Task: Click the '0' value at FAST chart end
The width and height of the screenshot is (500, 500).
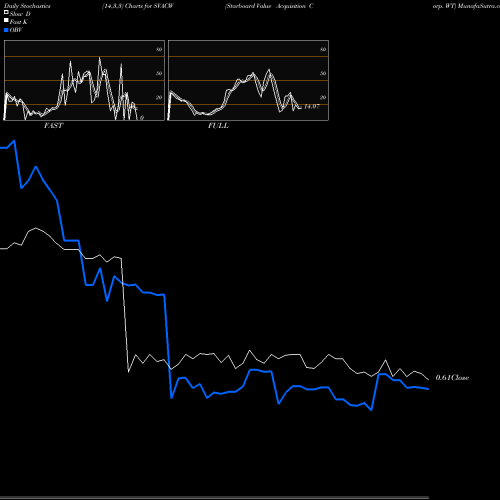Action: coord(142,118)
